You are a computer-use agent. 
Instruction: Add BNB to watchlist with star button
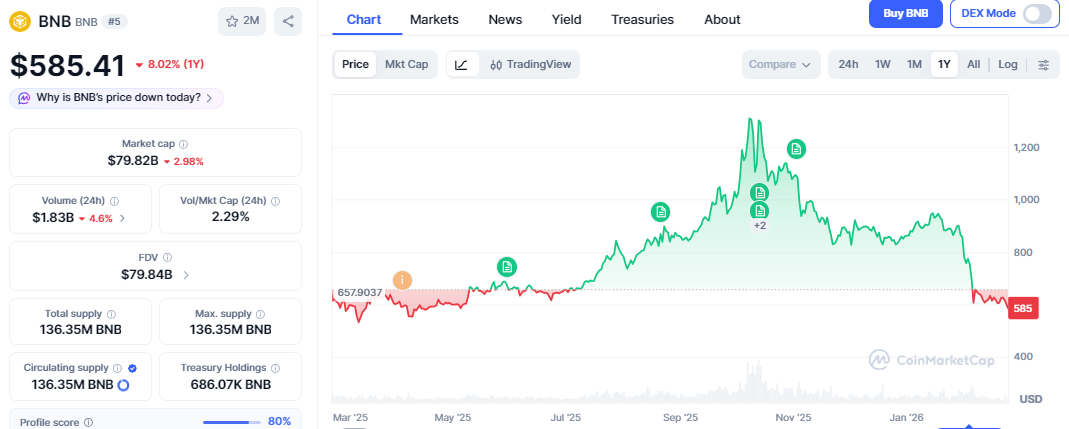pos(242,21)
